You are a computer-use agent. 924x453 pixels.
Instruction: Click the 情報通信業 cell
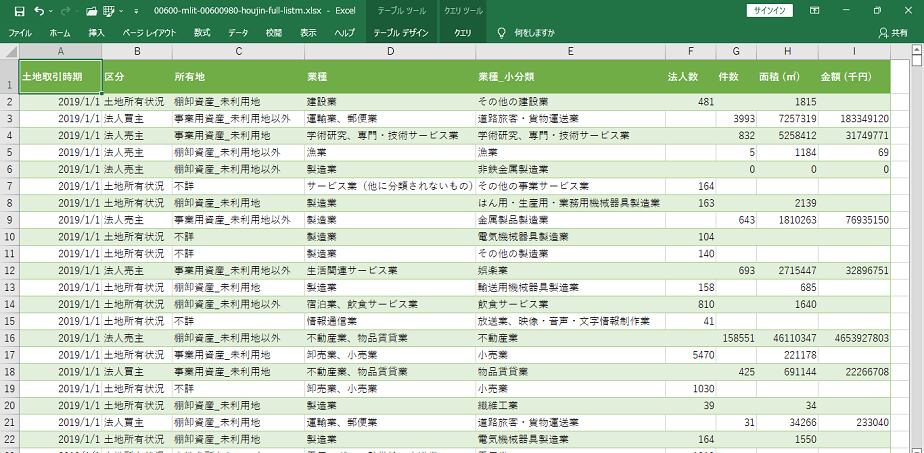[x=390, y=322]
